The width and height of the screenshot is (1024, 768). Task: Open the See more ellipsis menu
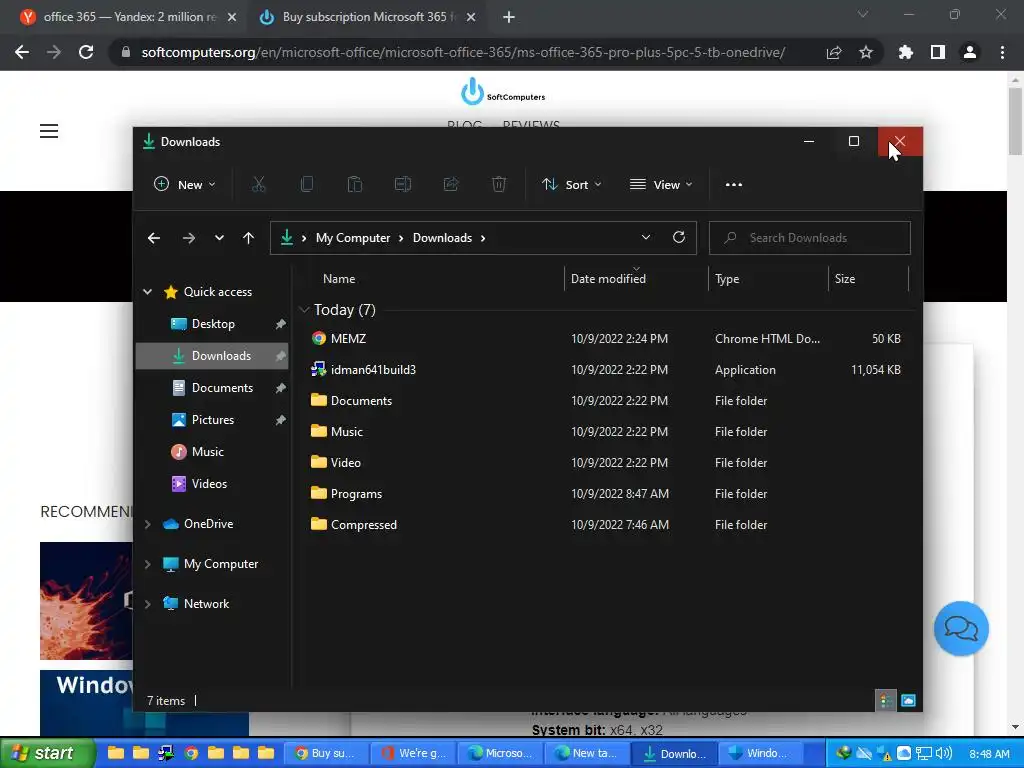pyautogui.click(x=733, y=185)
